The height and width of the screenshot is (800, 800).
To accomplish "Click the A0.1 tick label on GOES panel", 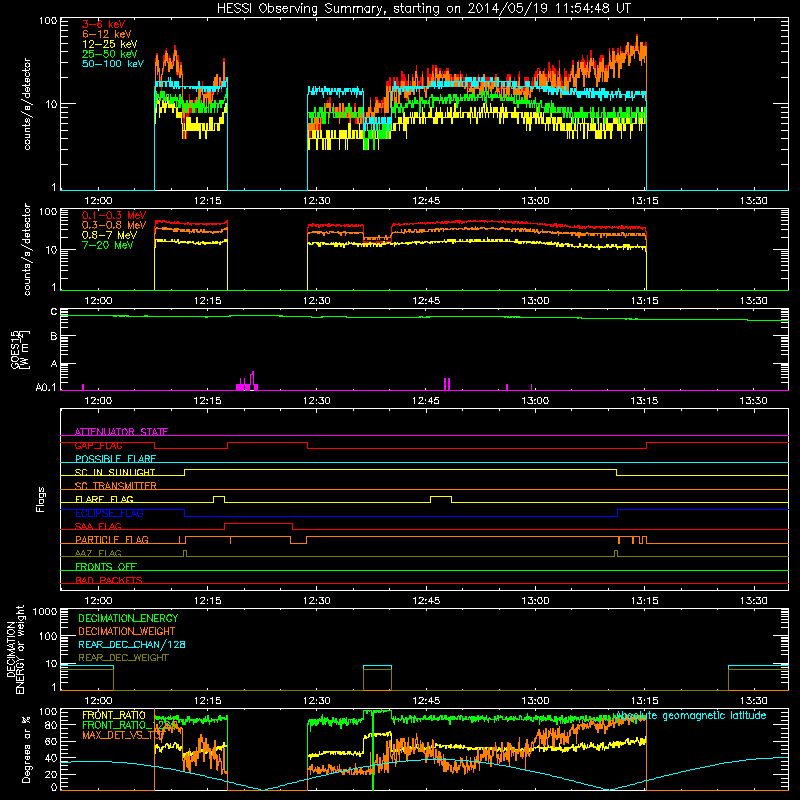I will pyautogui.click(x=46, y=387).
